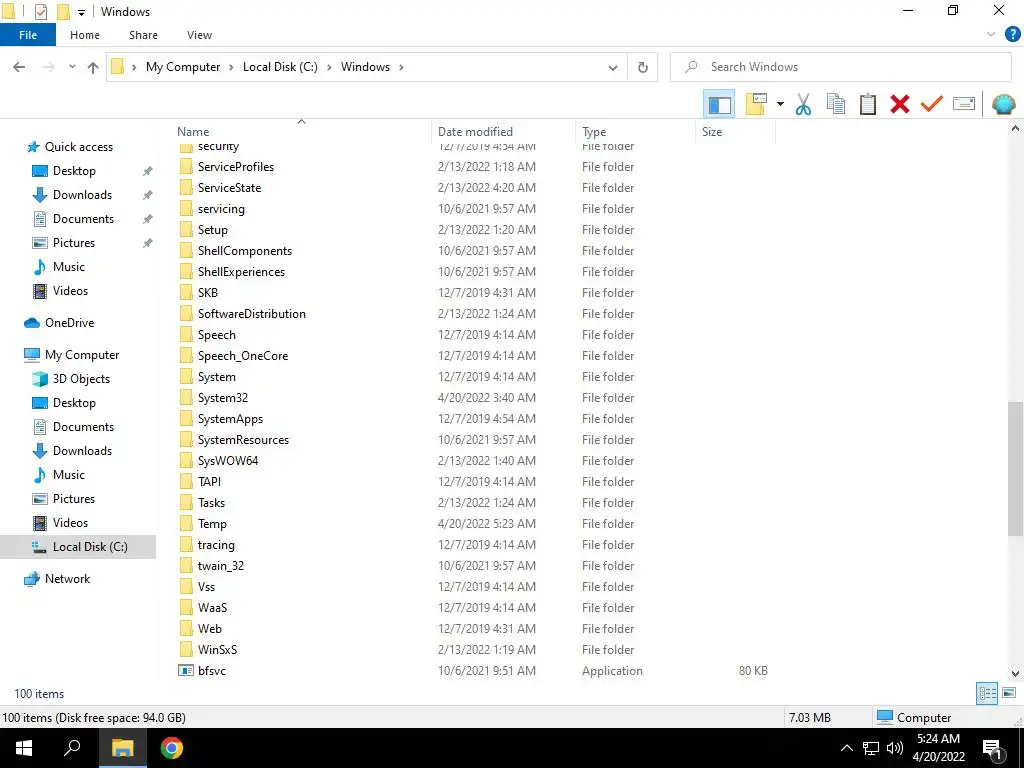
Task: Open Google Chrome from the taskbar
Action: [172, 748]
